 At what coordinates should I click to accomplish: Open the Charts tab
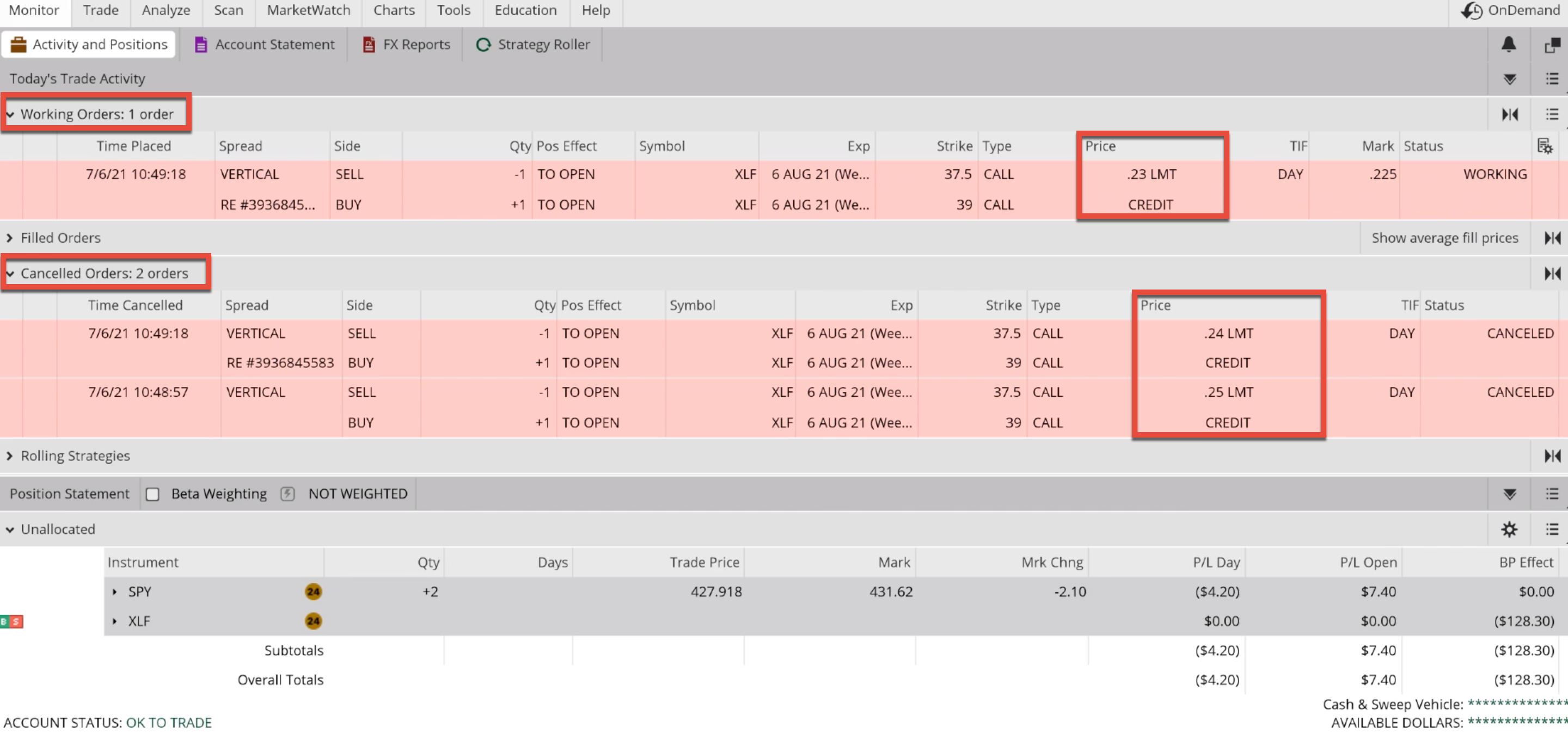394,10
